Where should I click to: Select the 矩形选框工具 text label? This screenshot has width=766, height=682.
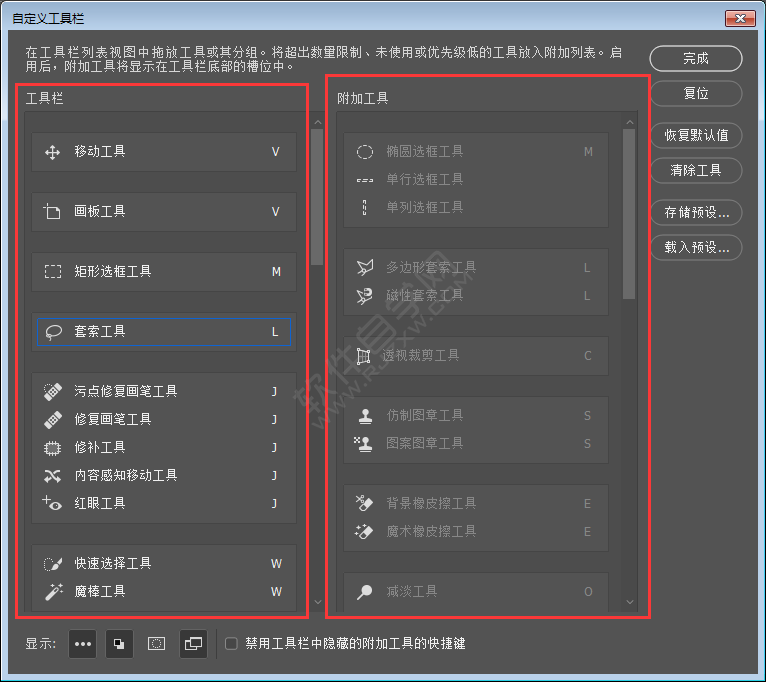coord(113,272)
